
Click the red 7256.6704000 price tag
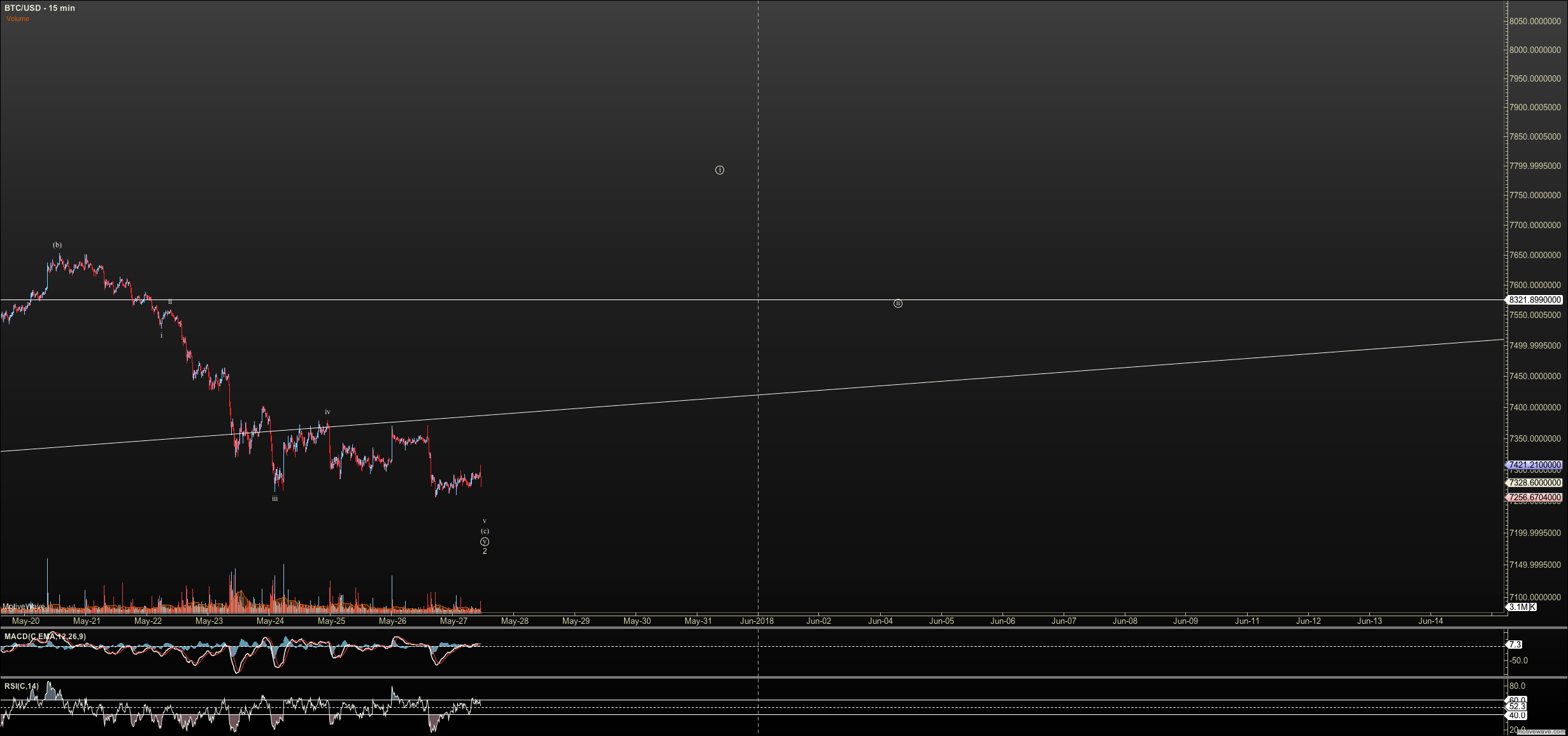coord(1534,497)
